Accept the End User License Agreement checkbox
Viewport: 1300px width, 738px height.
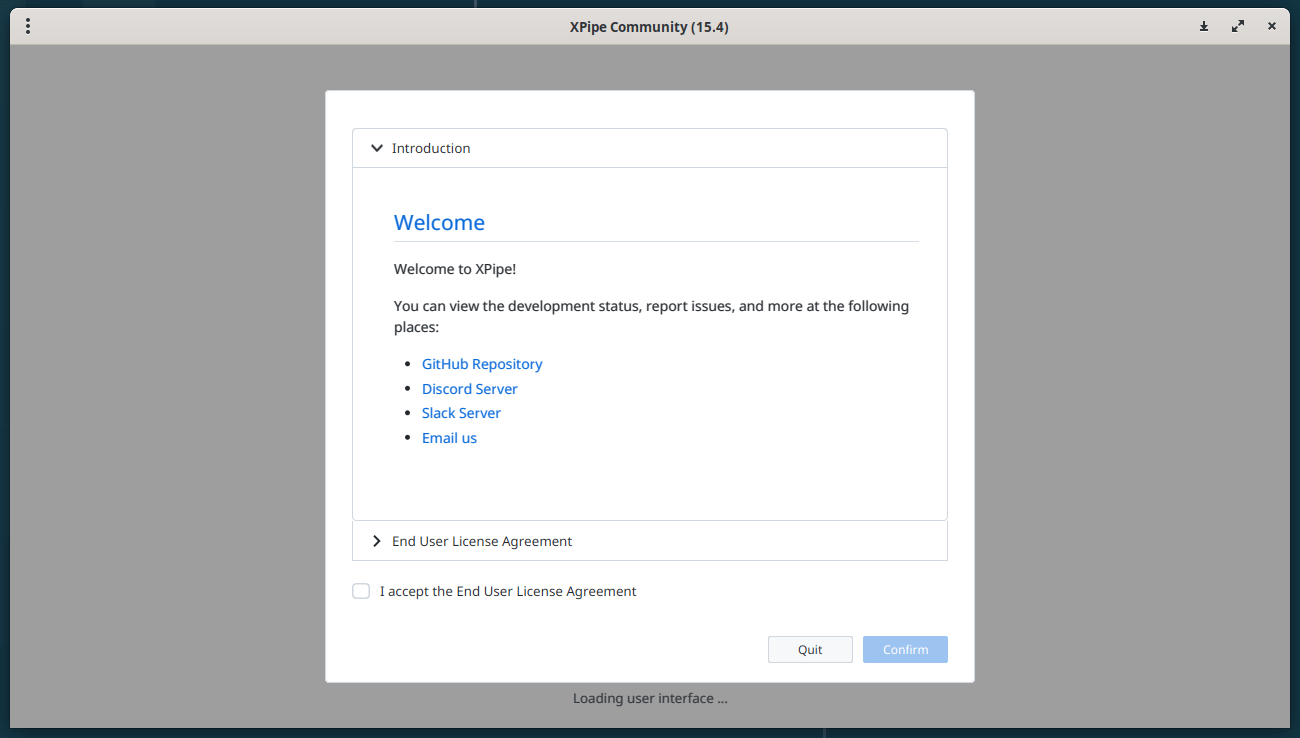coord(361,591)
